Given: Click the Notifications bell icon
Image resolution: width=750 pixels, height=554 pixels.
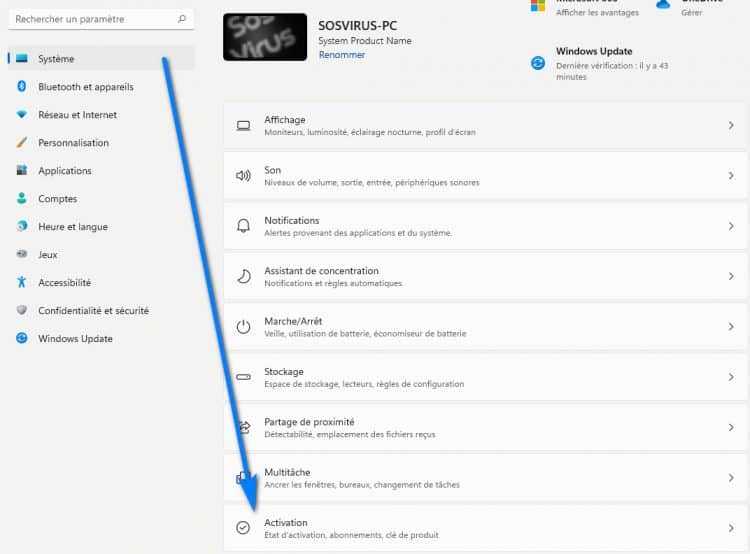Looking at the screenshot, I should [x=243, y=226].
